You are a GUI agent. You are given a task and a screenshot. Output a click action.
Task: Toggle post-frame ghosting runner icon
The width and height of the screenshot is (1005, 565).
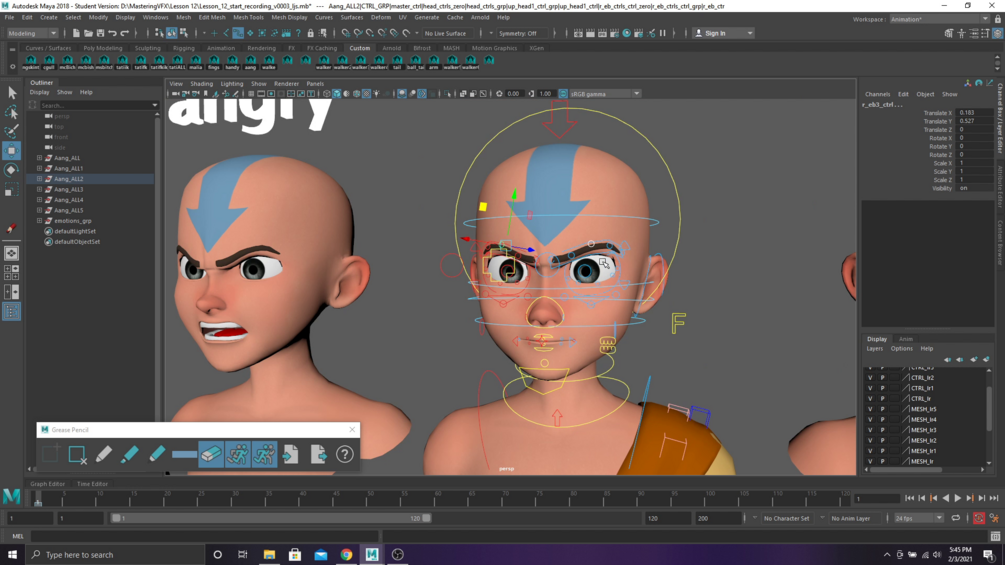pos(264,454)
